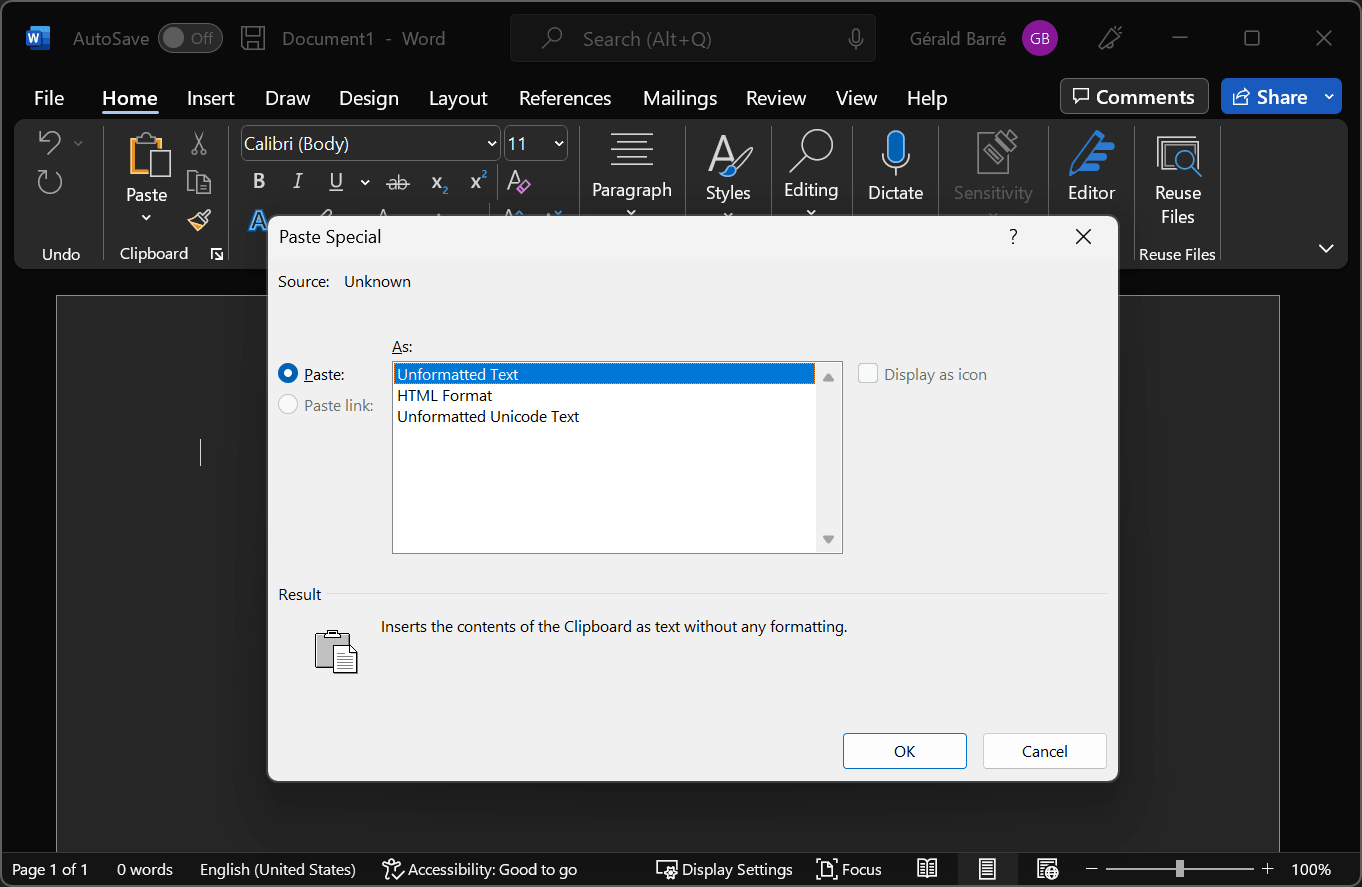The width and height of the screenshot is (1362, 887).
Task: Toggle the AutoSave switch
Action: click(190, 39)
